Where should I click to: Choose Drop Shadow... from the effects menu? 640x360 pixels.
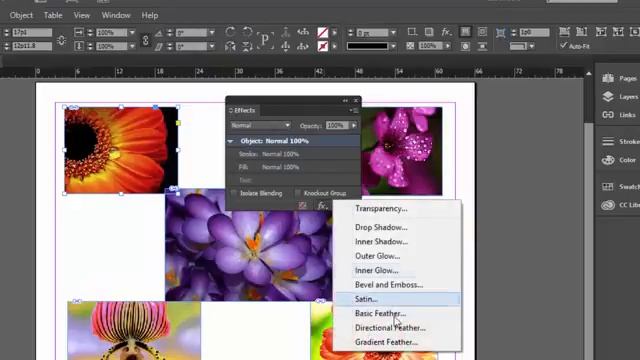[x=381, y=227]
